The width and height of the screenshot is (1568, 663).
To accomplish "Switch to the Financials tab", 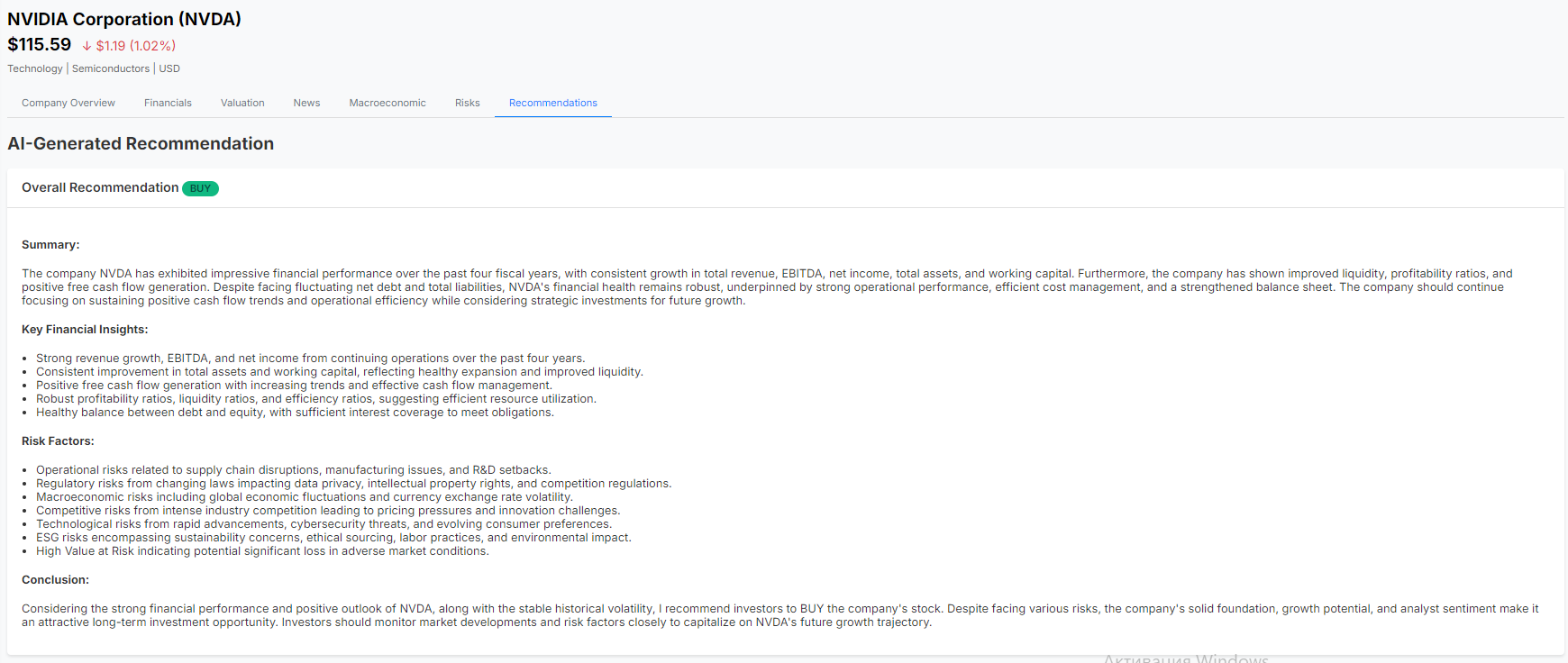I will point(168,103).
